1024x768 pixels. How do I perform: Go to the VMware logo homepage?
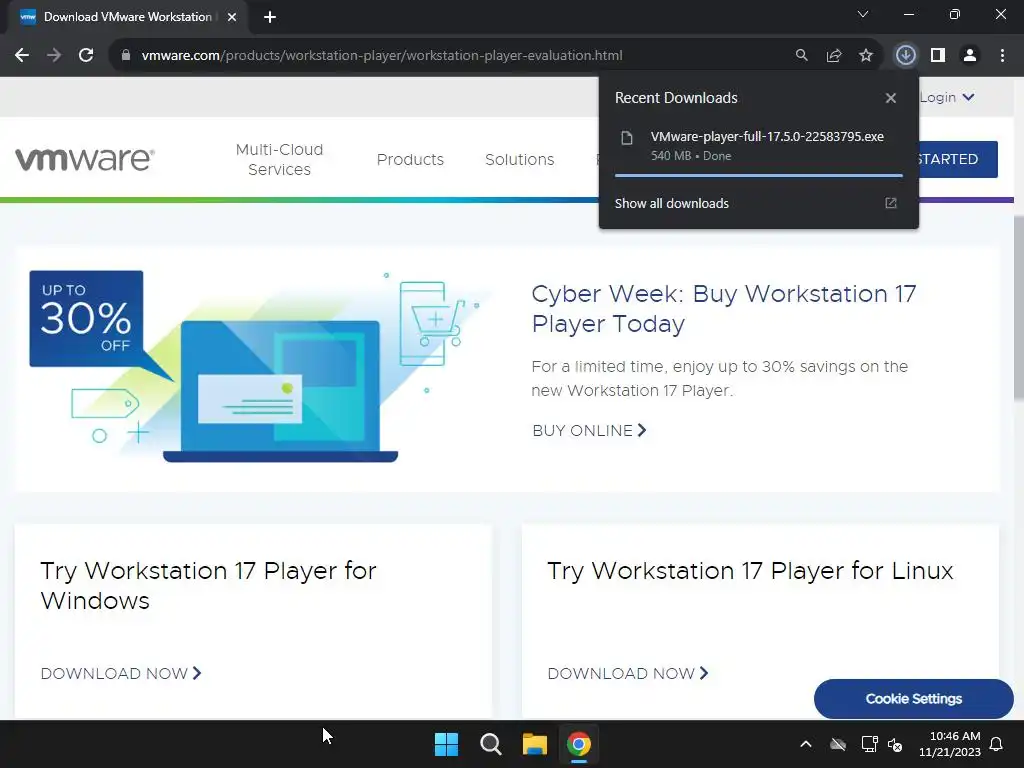tap(85, 159)
